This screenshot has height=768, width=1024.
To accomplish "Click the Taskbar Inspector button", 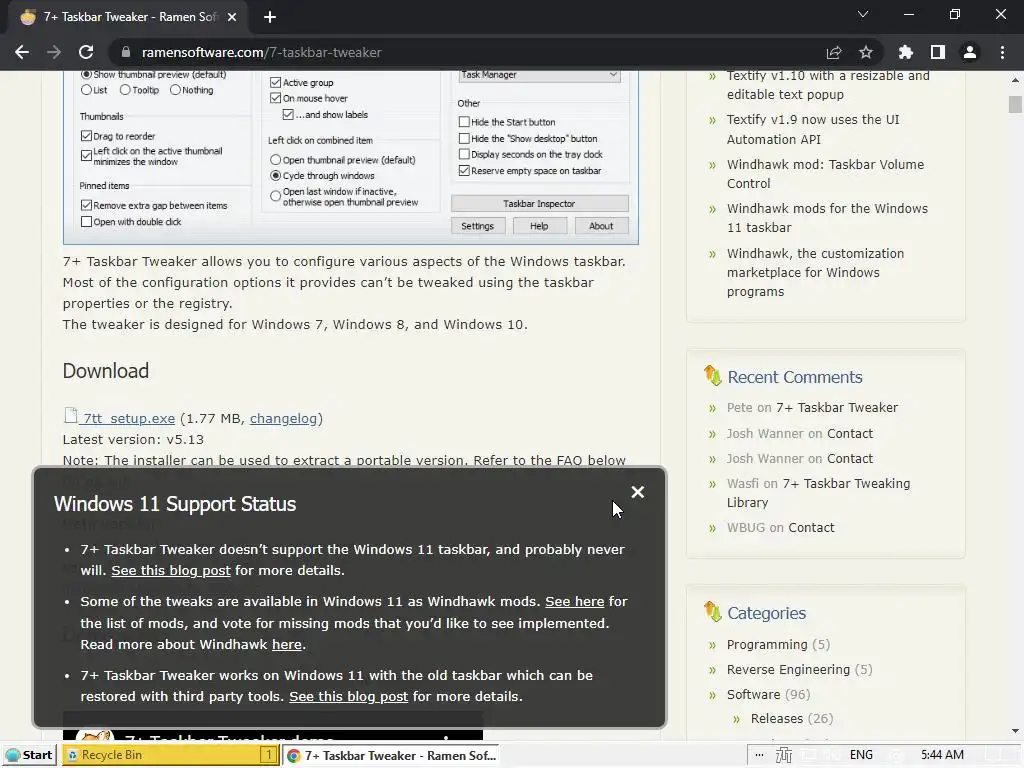I will point(539,204).
